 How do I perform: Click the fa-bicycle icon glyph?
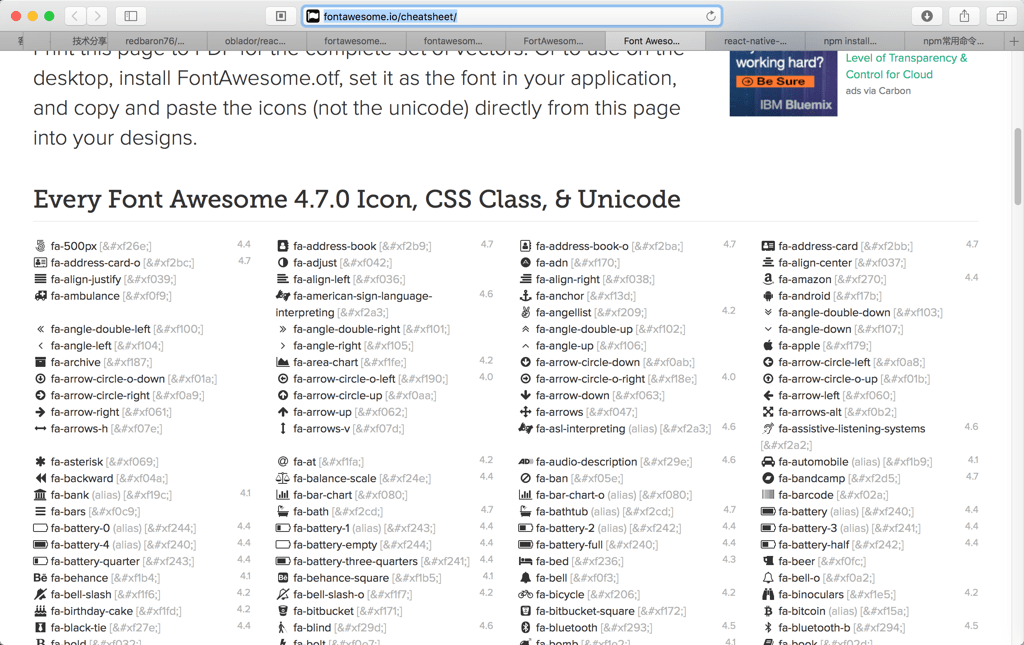(x=525, y=594)
